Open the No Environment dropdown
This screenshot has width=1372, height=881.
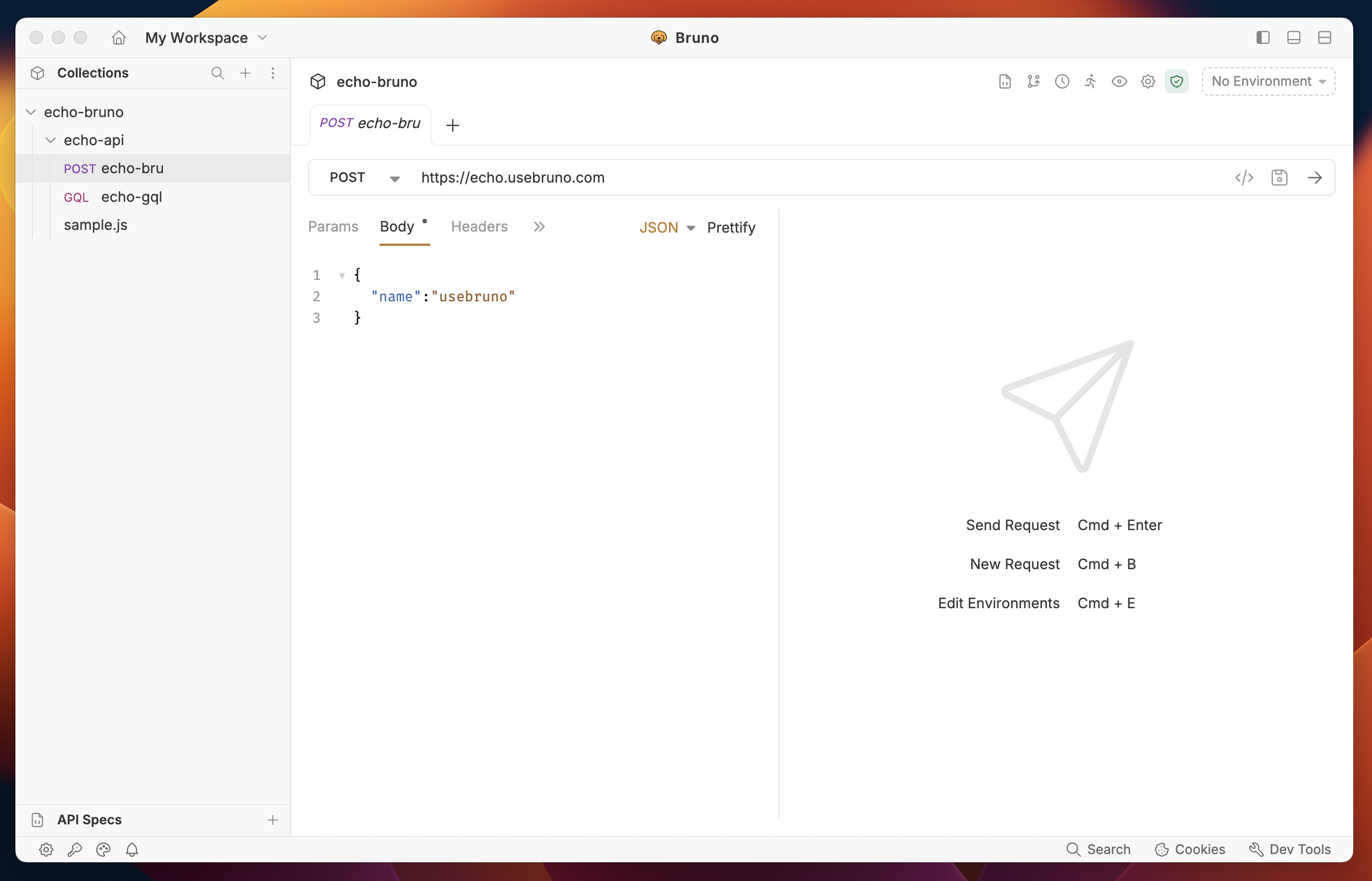[x=1269, y=81]
